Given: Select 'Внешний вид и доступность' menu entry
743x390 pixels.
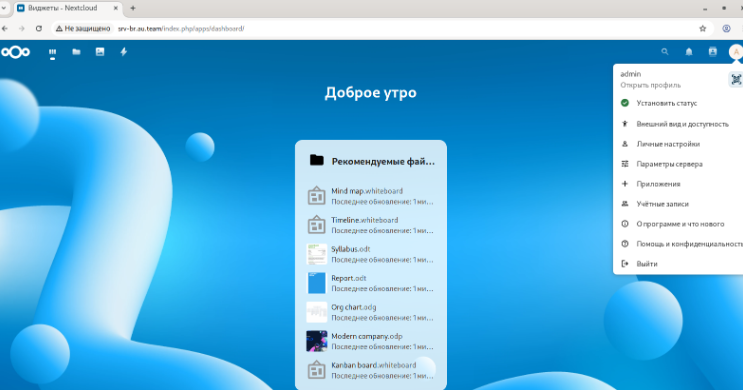Looking at the screenshot, I should [678, 124].
